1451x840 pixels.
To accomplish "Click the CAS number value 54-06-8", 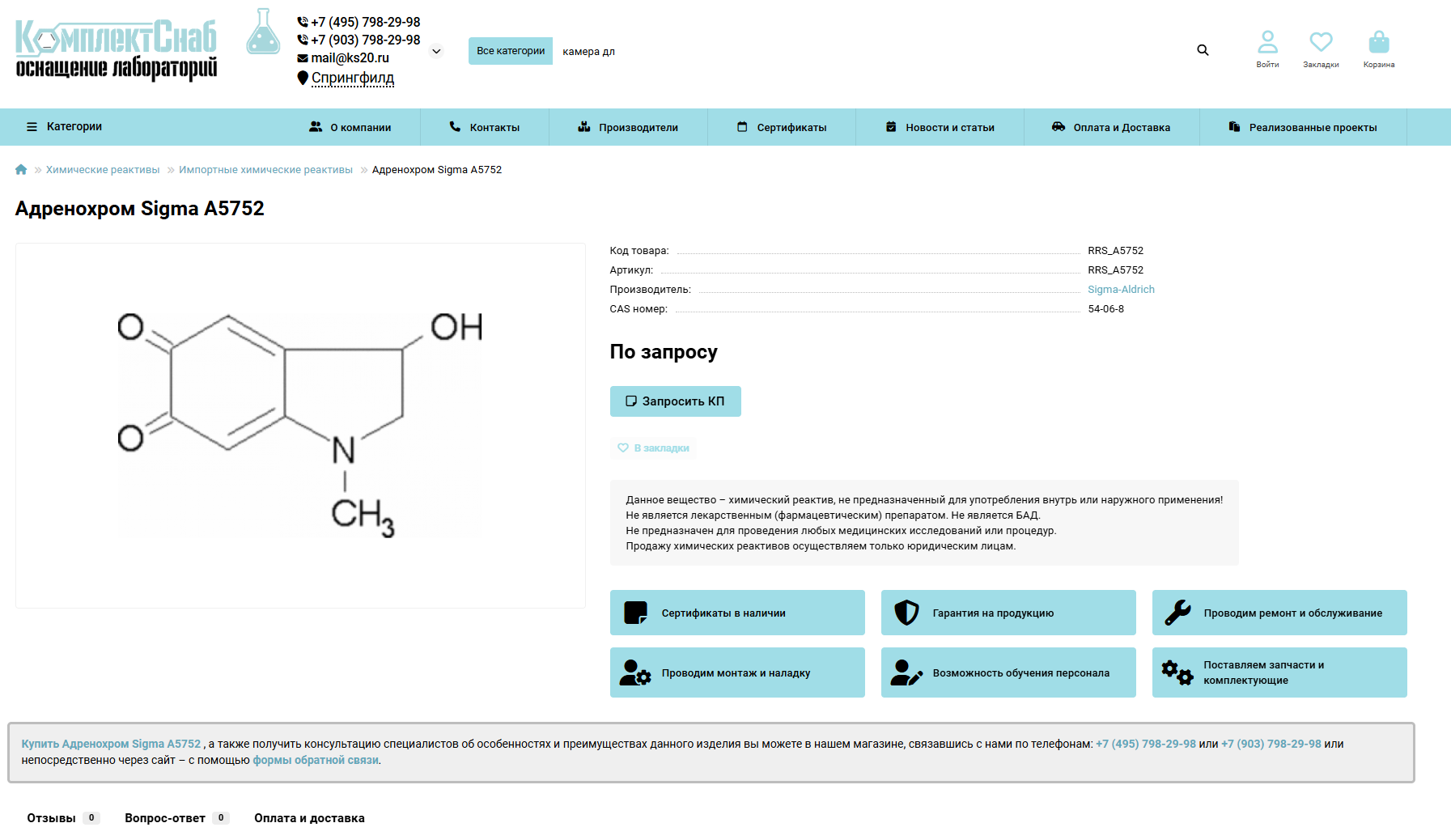I will coord(1105,309).
